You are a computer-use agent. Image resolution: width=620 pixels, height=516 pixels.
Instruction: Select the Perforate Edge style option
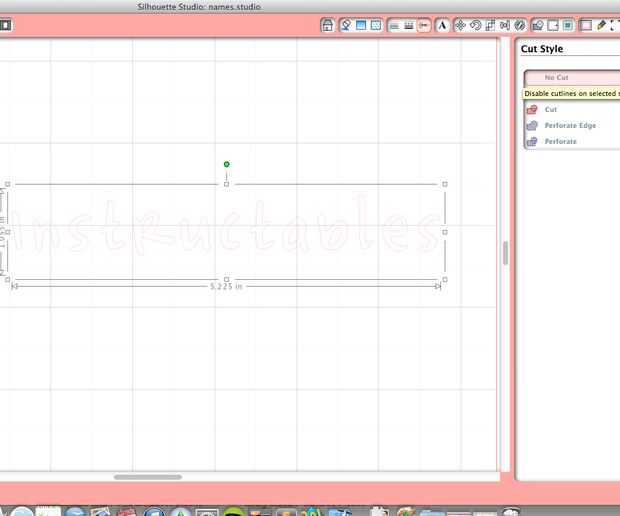coord(572,125)
